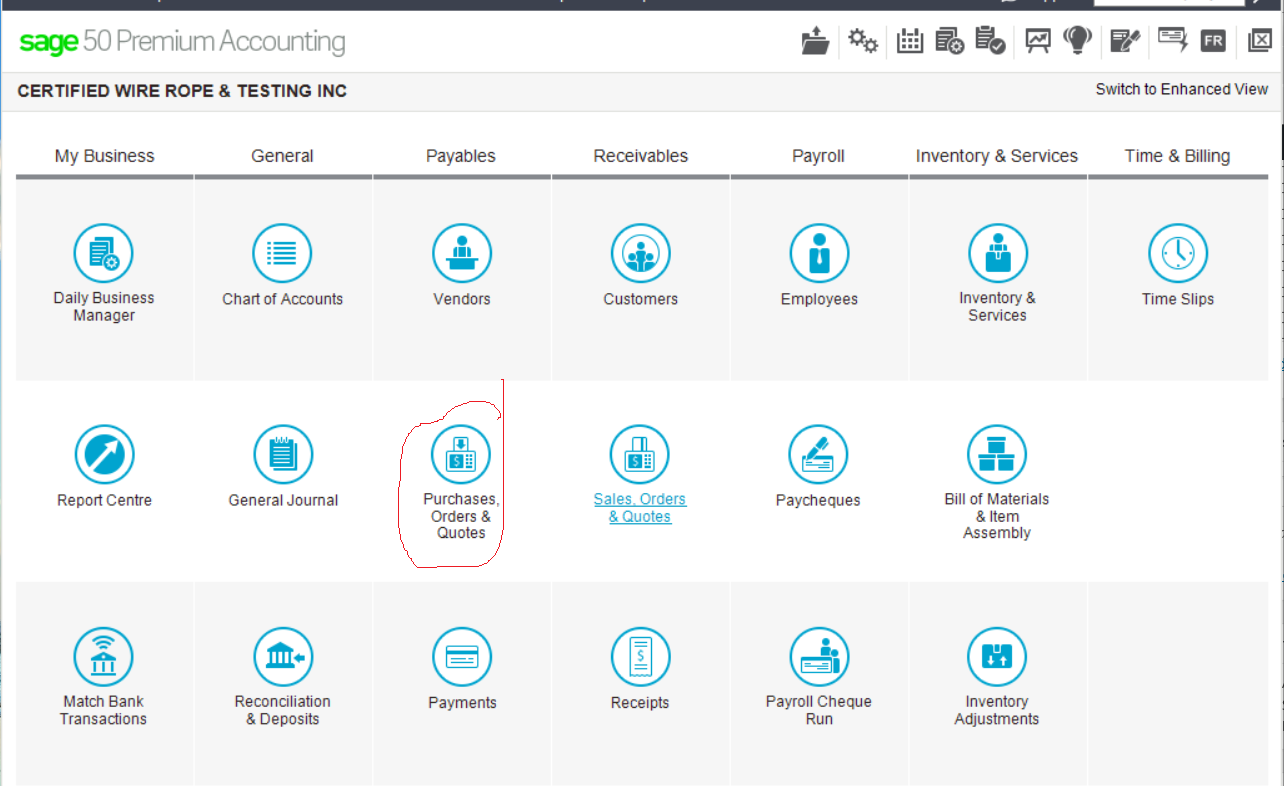Open Chart of Accounts
The image size is (1286, 811).
pos(282,253)
